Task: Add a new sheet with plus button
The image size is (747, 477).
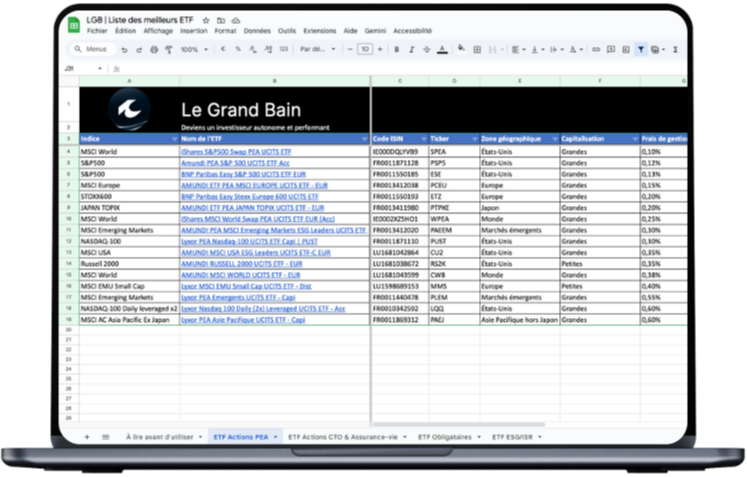Action: pyautogui.click(x=87, y=437)
